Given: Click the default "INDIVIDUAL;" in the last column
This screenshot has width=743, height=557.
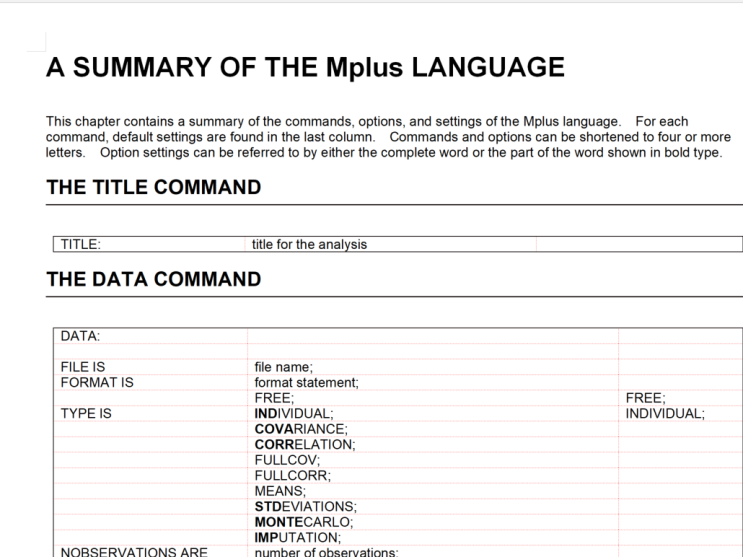Looking at the screenshot, I should [x=665, y=411].
